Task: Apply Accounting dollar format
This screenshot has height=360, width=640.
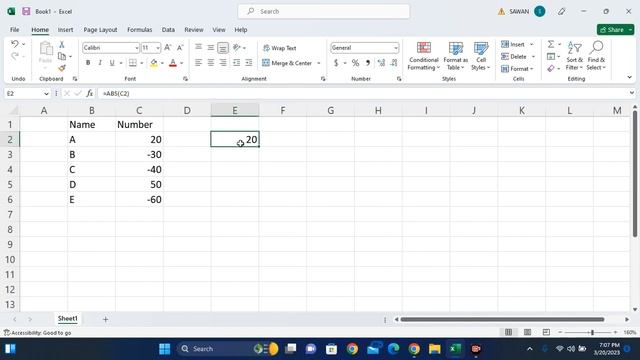Action: coord(336,63)
